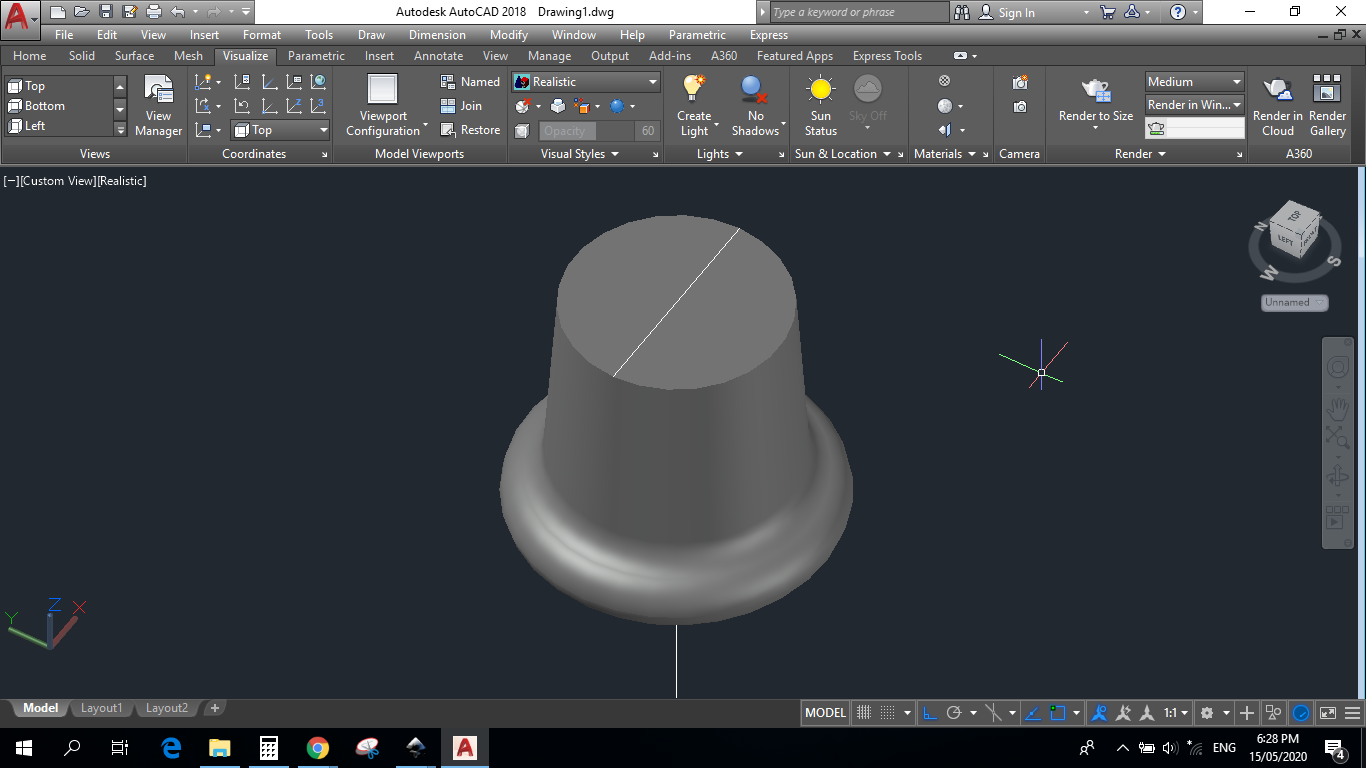Click the MODEL space button in status bar
This screenshot has height=768, width=1366.
tap(826, 713)
